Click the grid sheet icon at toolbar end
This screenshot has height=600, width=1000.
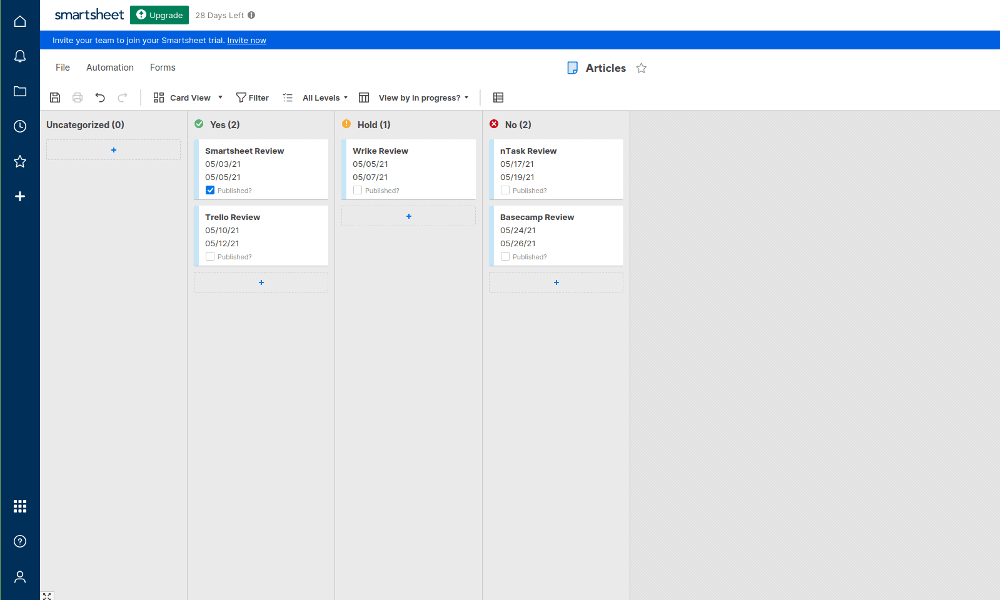click(x=498, y=98)
